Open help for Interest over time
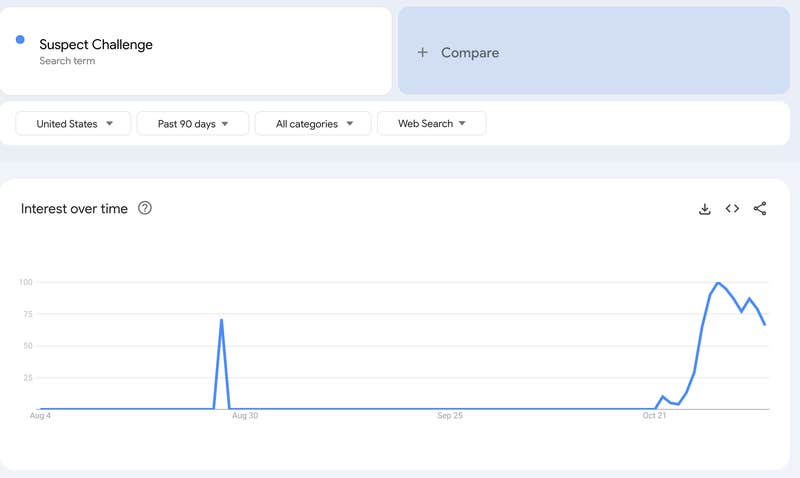Screen dimensions: 800x478 pyautogui.click(x=145, y=209)
